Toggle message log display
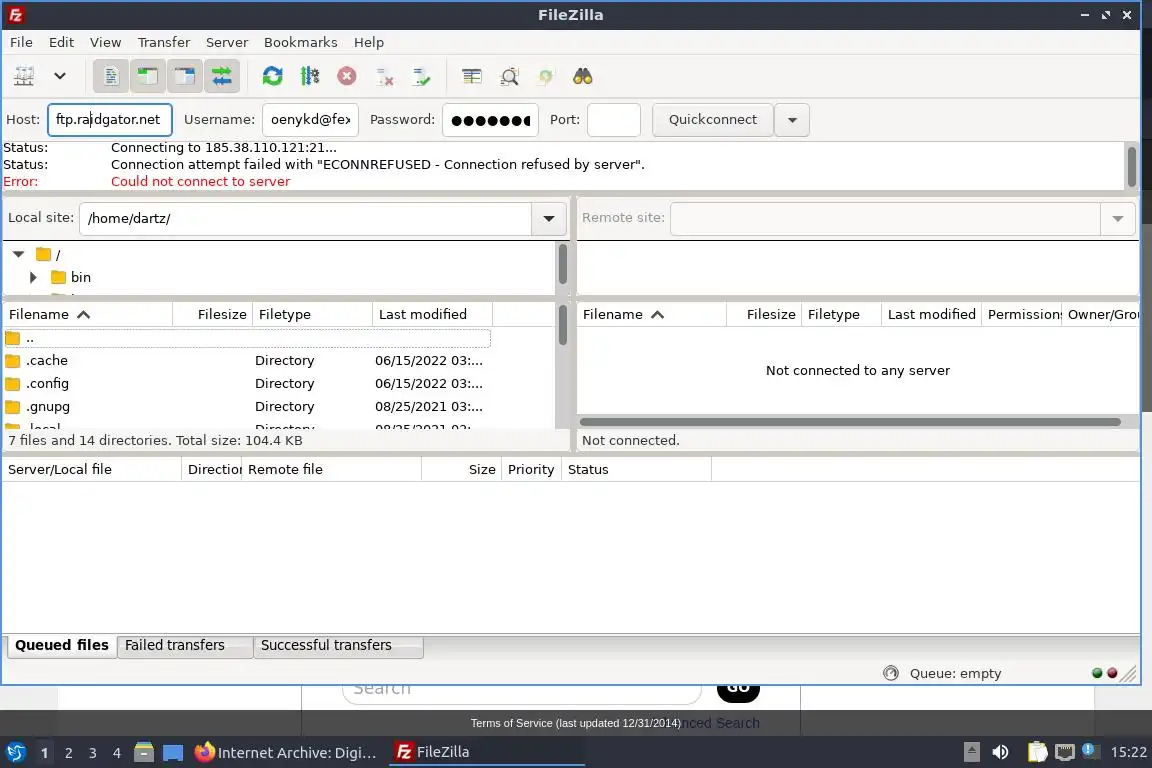This screenshot has width=1152, height=768. pos(111,76)
